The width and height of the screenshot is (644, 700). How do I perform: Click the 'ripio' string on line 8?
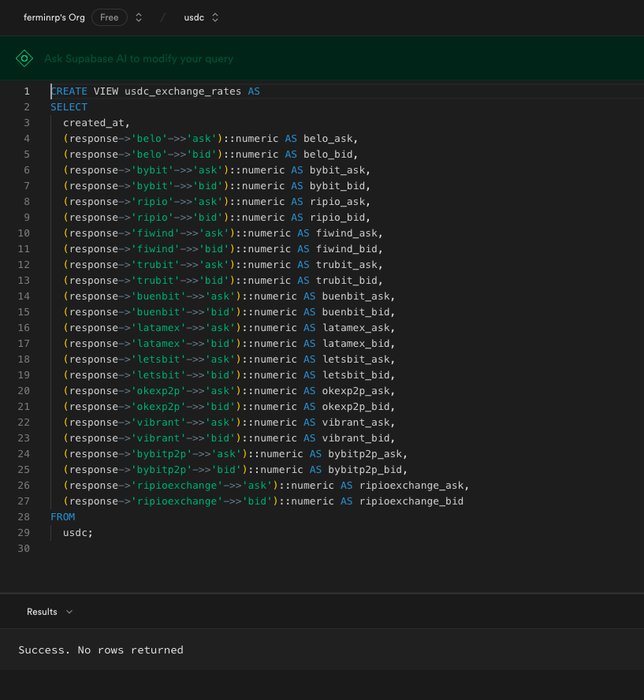coord(152,202)
